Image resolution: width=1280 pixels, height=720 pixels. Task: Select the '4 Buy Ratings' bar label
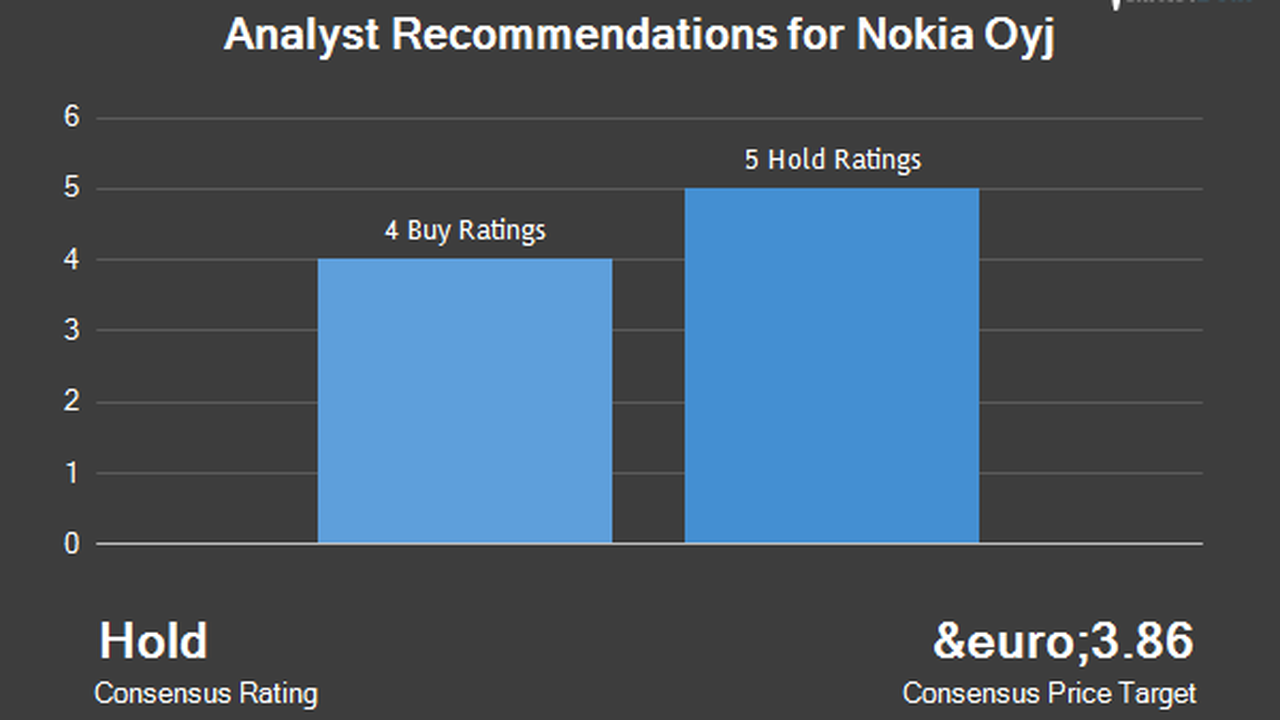click(x=465, y=230)
